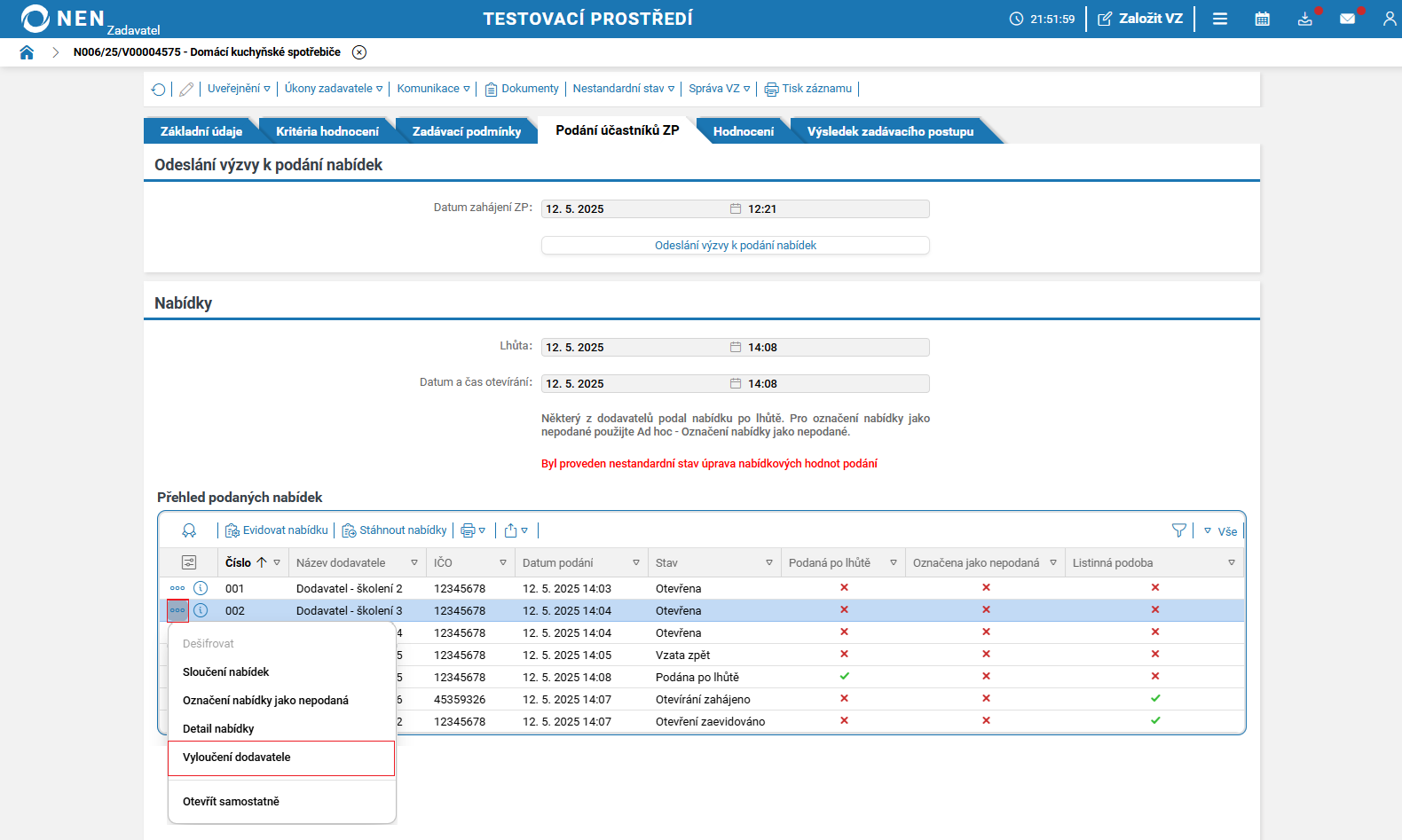Click Odeslání výzvy k podání nabídek button
The image size is (1402, 840).
[x=735, y=246]
